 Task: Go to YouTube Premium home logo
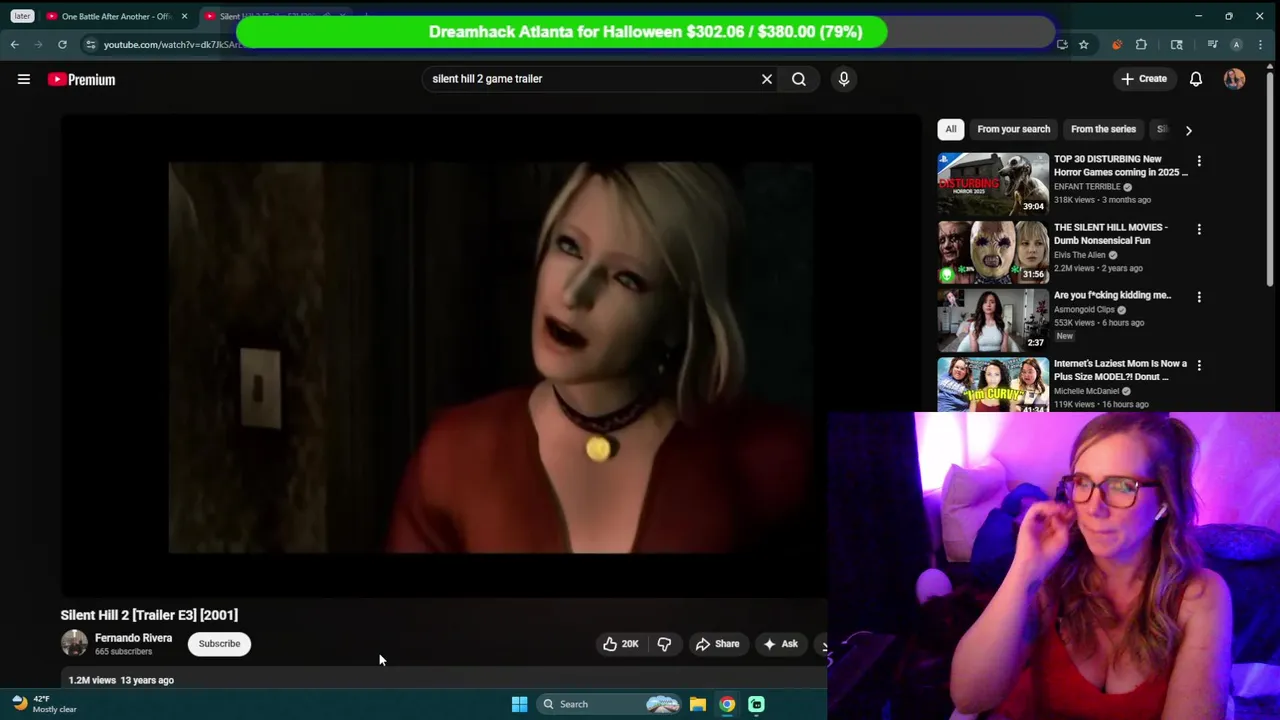pyautogui.click(x=82, y=79)
